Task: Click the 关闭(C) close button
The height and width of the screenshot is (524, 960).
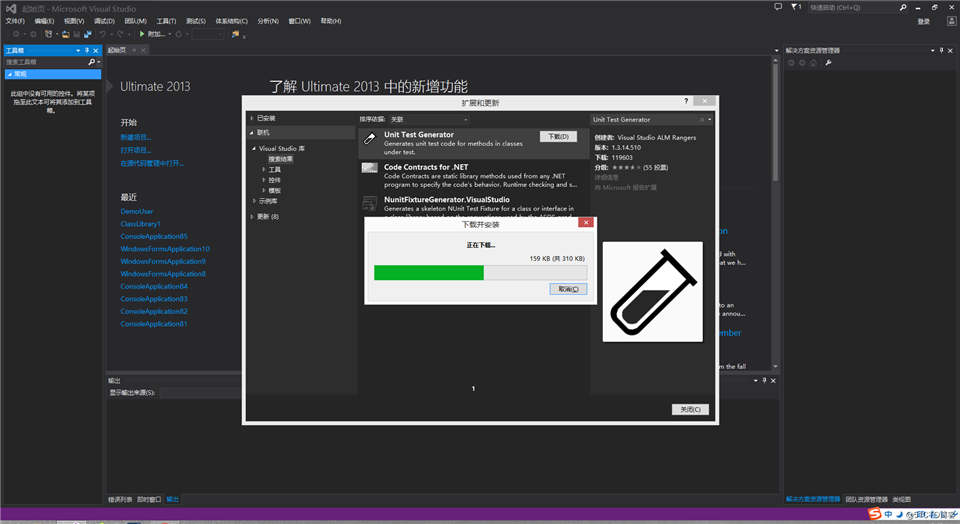Action: pyautogui.click(x=690, y=410)
